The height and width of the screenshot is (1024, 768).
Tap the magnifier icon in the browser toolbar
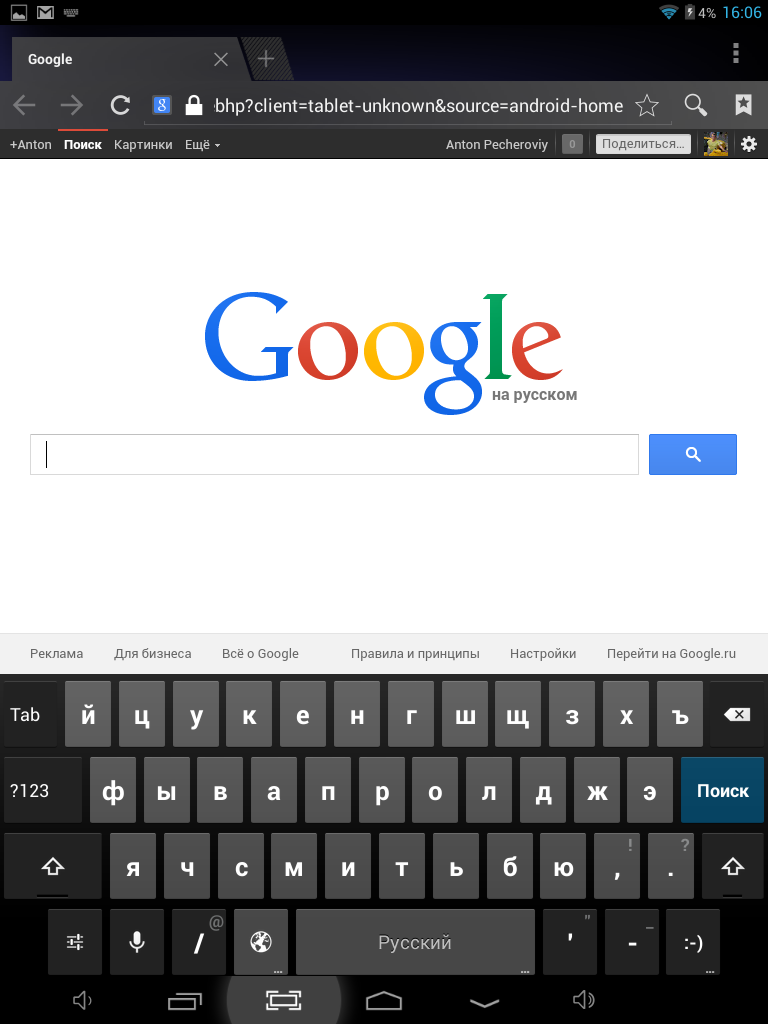click(x=696, y=104)
